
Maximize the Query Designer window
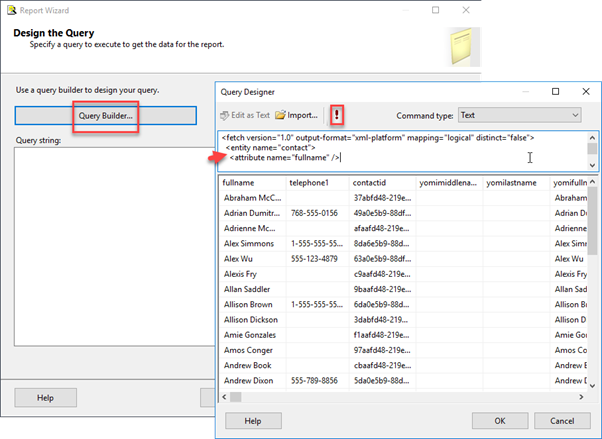point(555,91)
